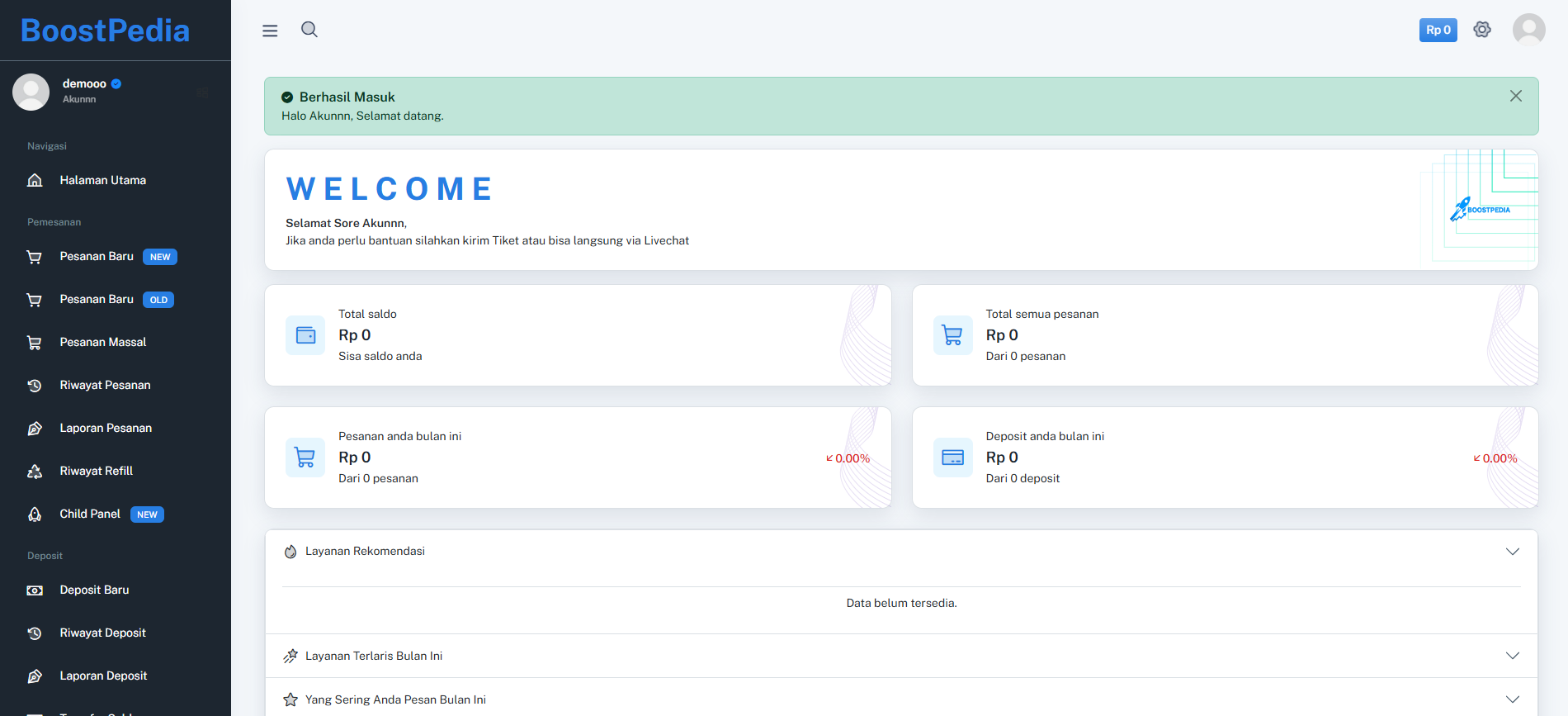
Task: Click the Pesanan Massal cart icon
Action: tap(35, 343)
